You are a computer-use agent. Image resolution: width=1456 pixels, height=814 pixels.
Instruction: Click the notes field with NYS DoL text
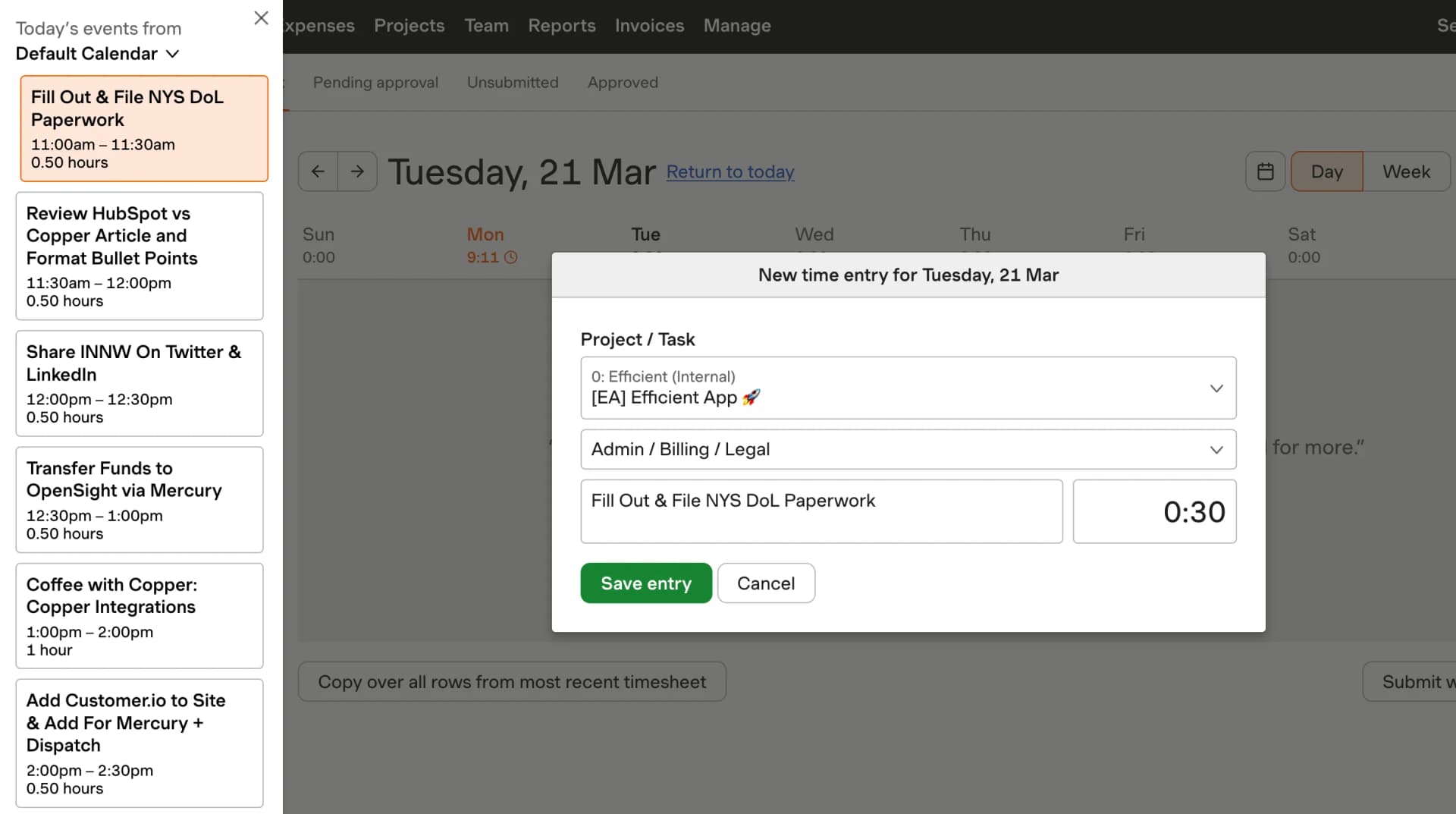pos(821,511)
